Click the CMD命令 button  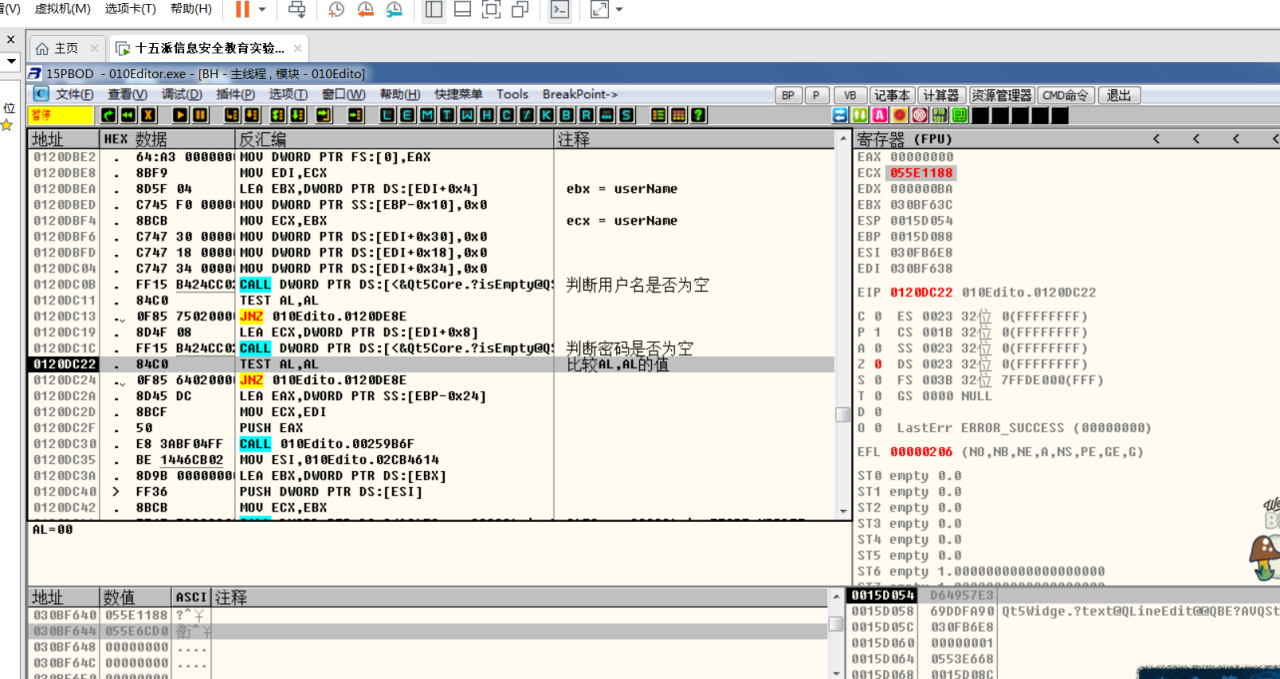[x=1065, y=95]
